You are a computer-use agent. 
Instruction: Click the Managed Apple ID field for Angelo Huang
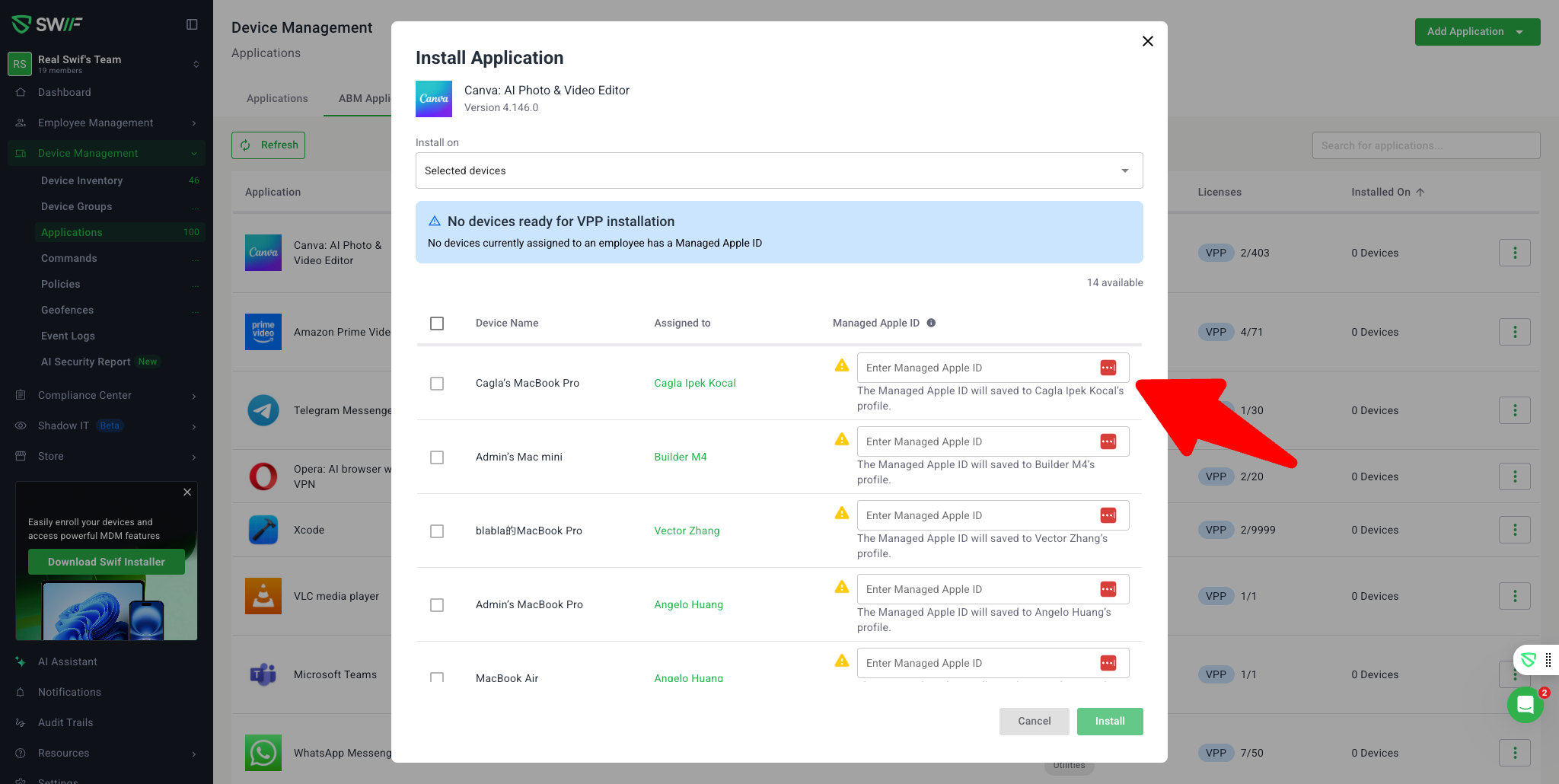click(x=978, y=589)
